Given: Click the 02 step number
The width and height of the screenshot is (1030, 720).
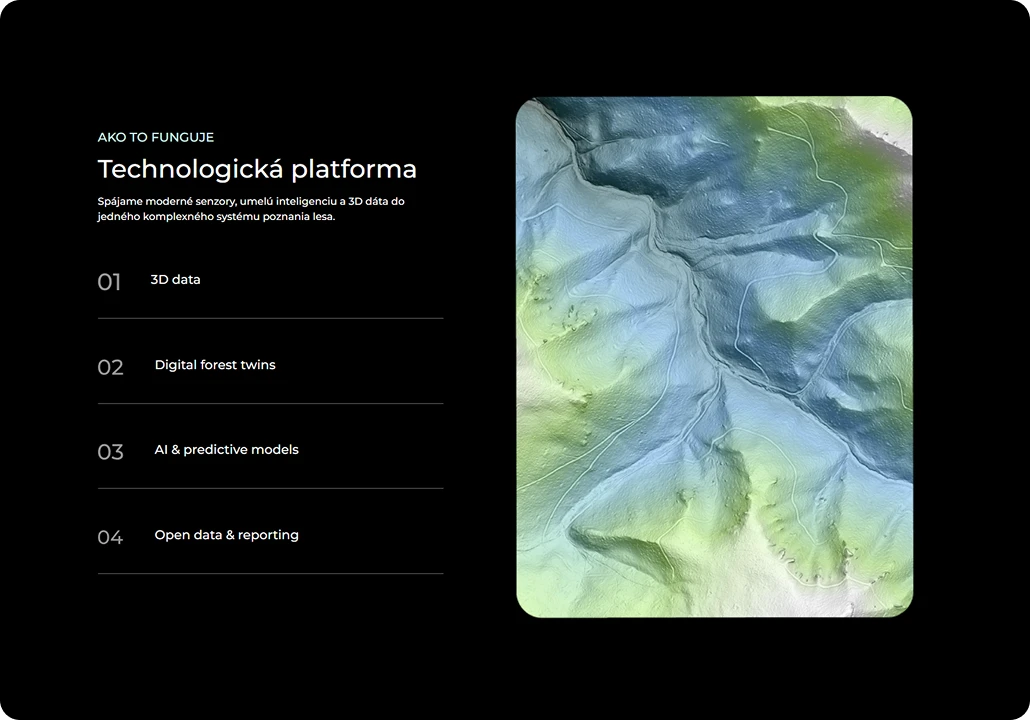Looking at the screenshot, I should point(110,367).
